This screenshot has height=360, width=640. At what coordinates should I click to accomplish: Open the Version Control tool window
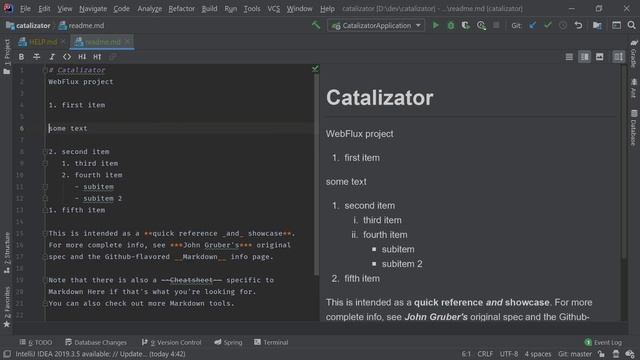pyautogui.click(x=171, y=342)
